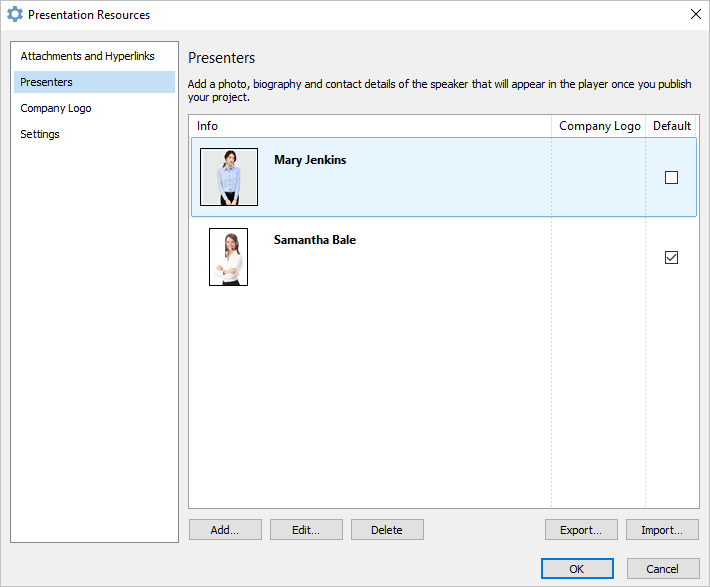Enable Default checkbox for Mary Jenkins

(671, 178)
